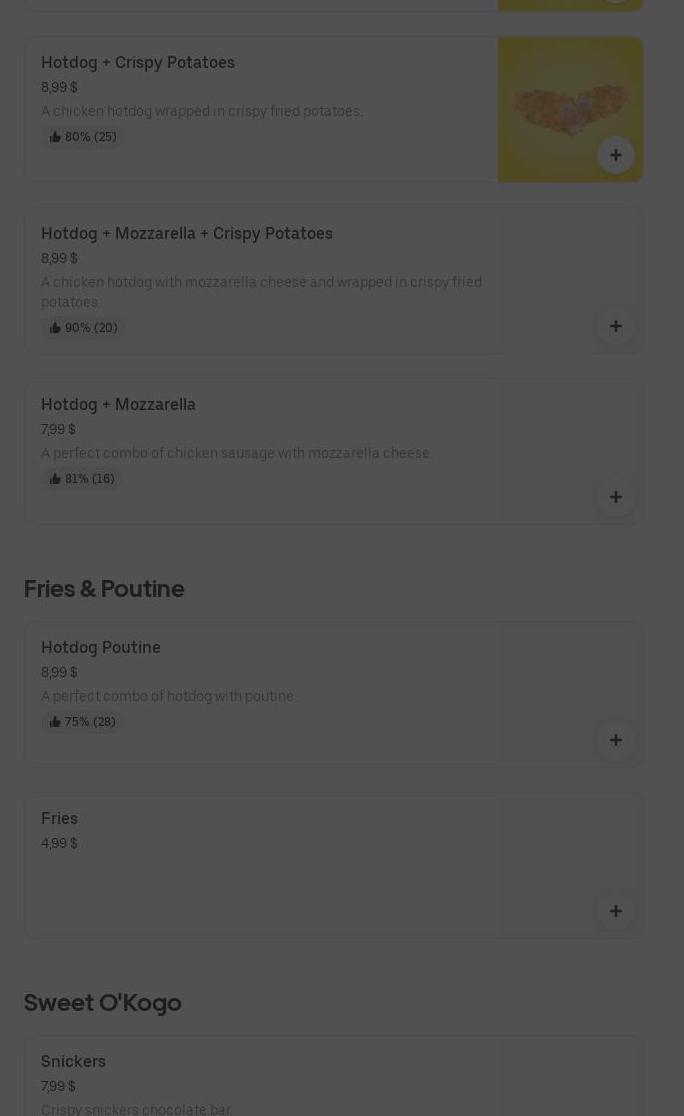Image resolution: width=684 pixels, height=1116 pixels.
Task: Click thumbs-up icon beside 75% (28) rating
Action: [55, 722]
